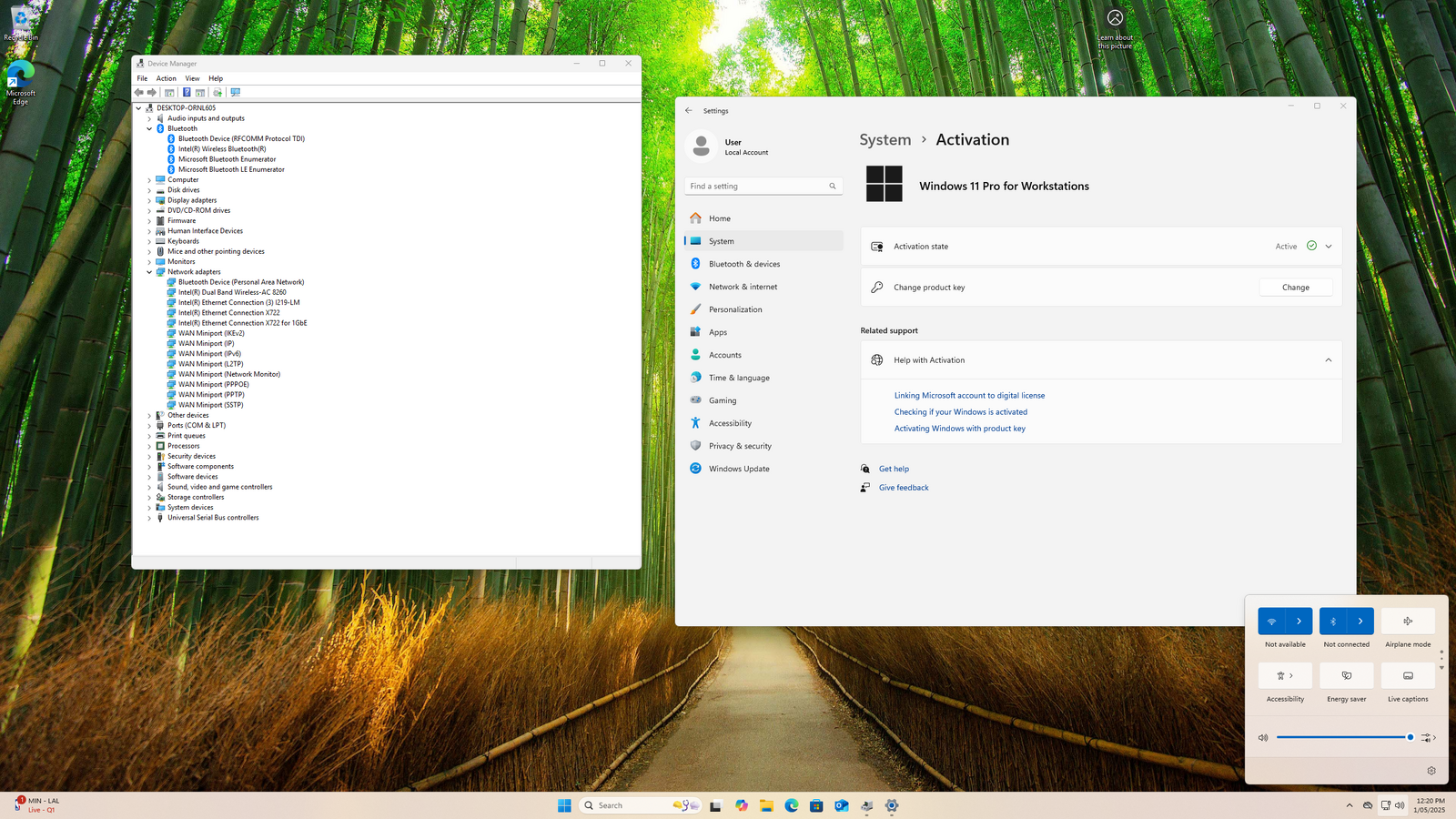Open the Action menu in Device Manager

click(166, 78)
